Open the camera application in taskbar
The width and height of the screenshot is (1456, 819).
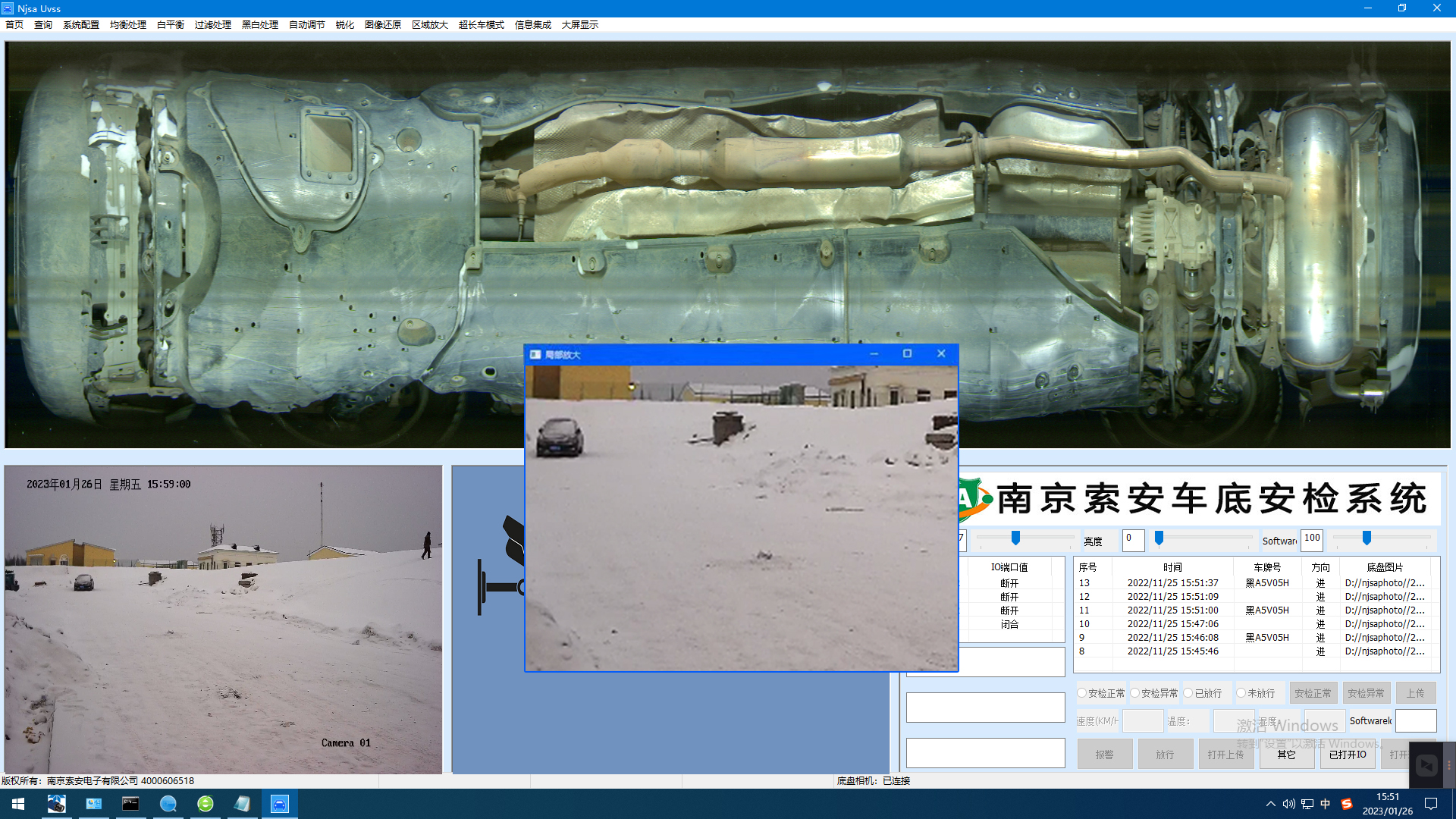click(x=57, y=804)
